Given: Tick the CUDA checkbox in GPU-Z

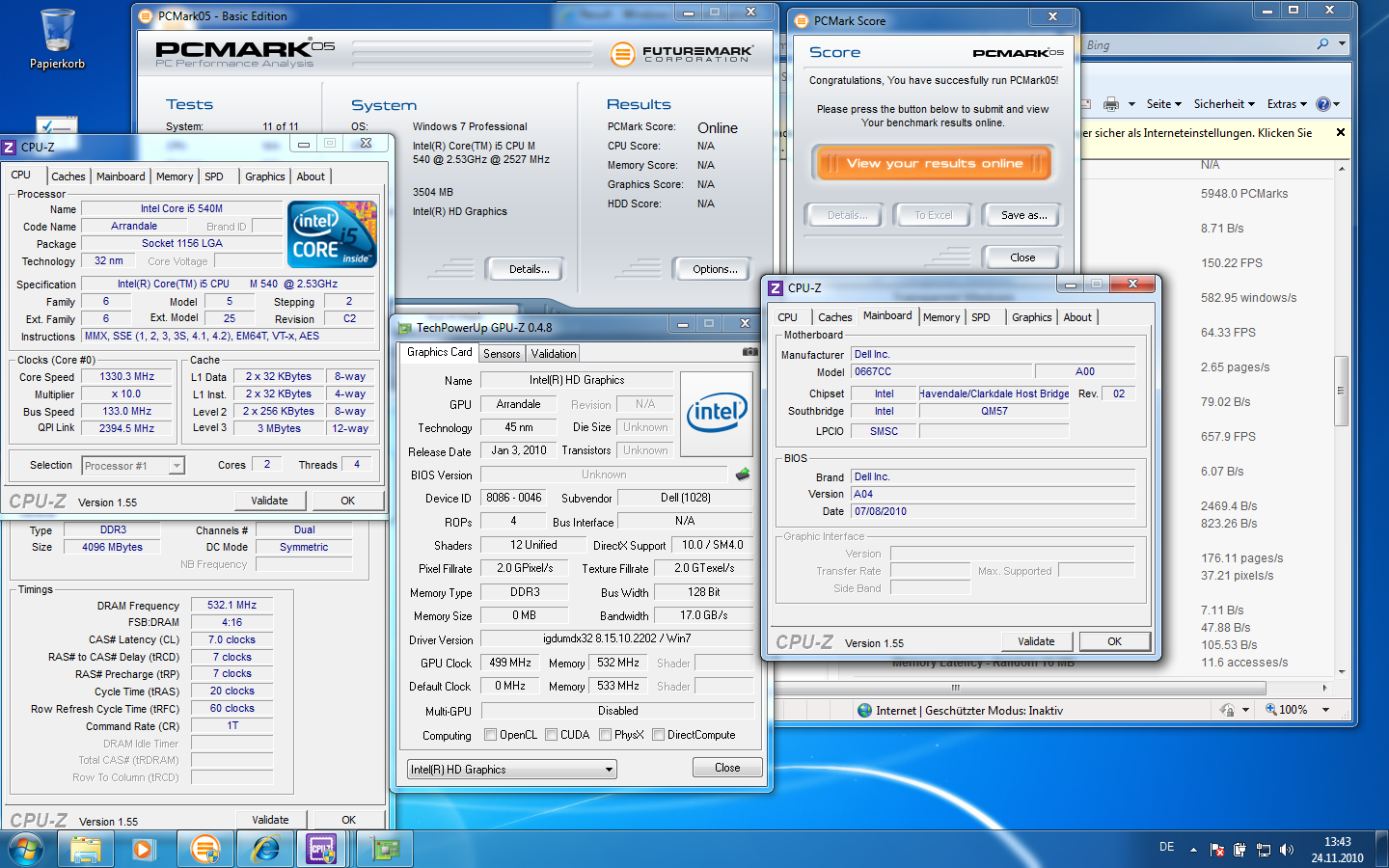Looking at the screenshot, I should (551, 735).
